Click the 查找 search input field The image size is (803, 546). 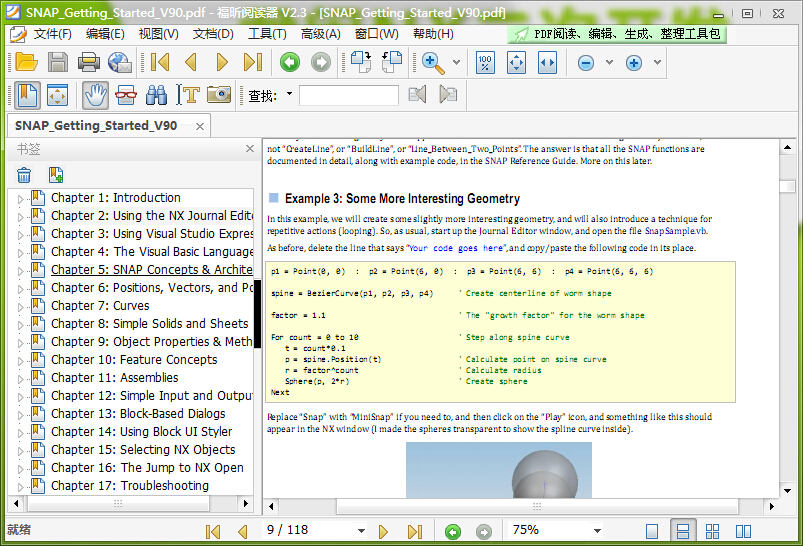(348, 96)
